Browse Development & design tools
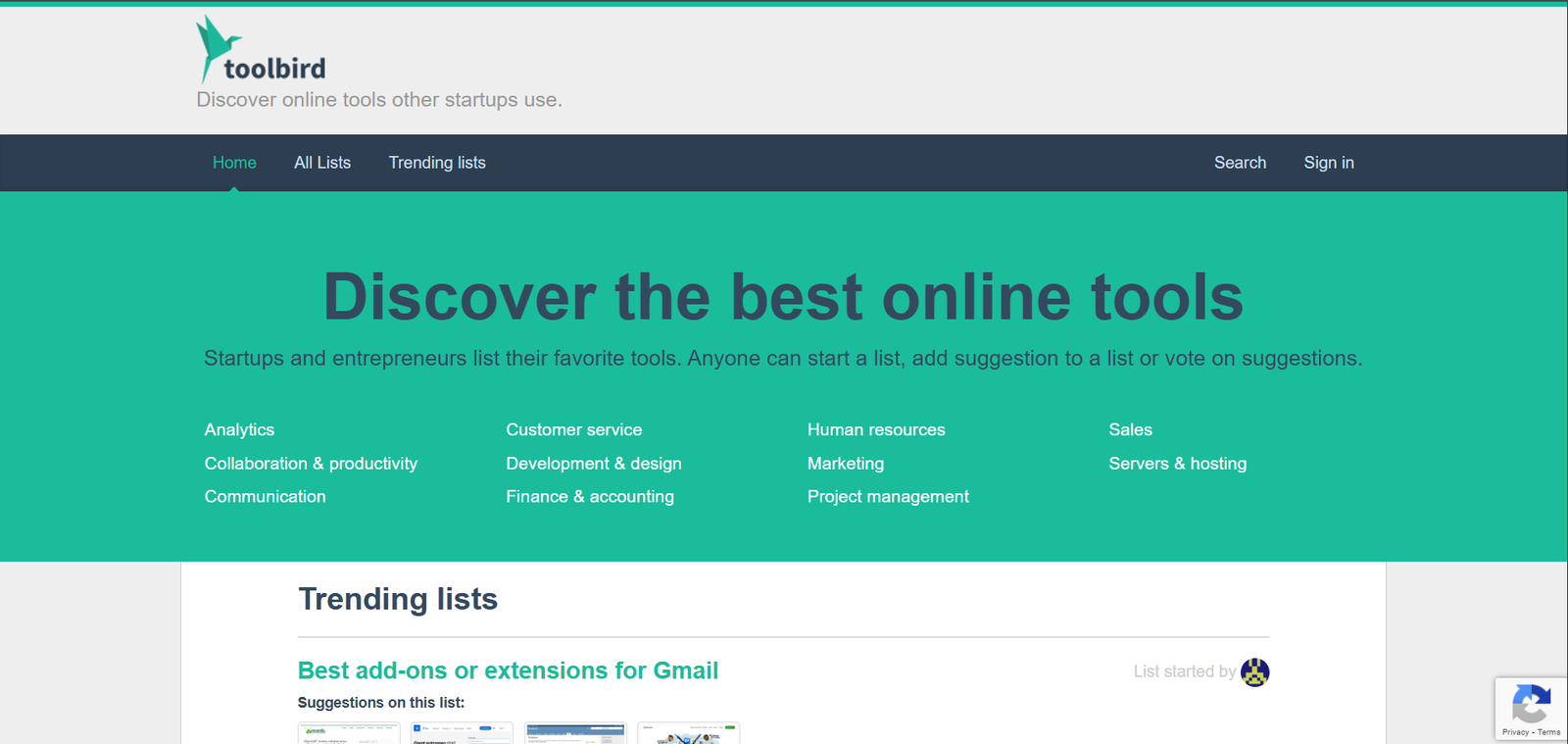The height and width of the screenshot is (744, 1568). coord(593,464)
